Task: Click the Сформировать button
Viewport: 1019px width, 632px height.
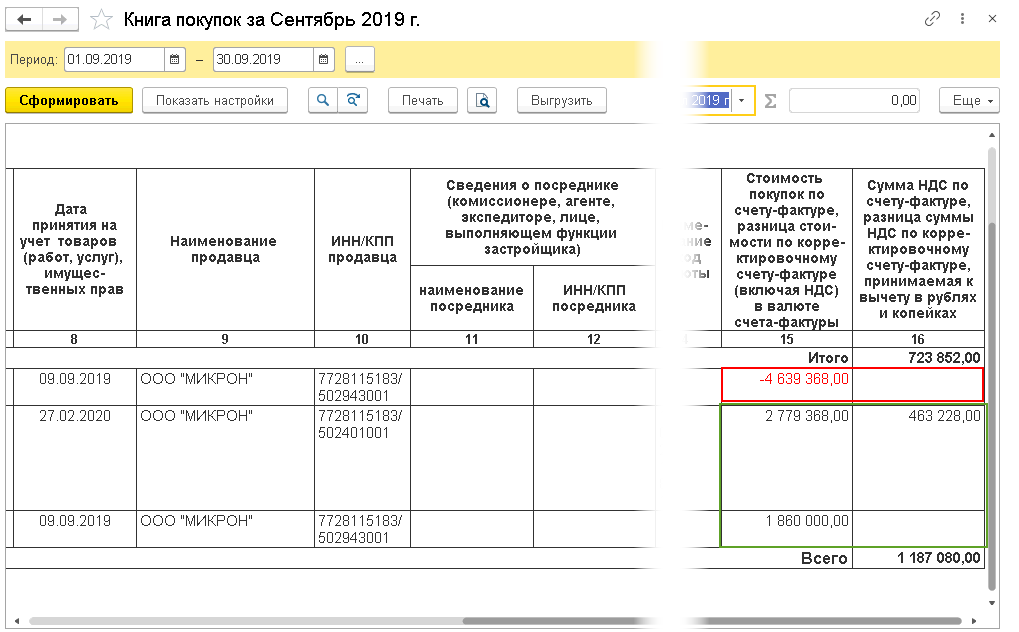Action: 69,101
